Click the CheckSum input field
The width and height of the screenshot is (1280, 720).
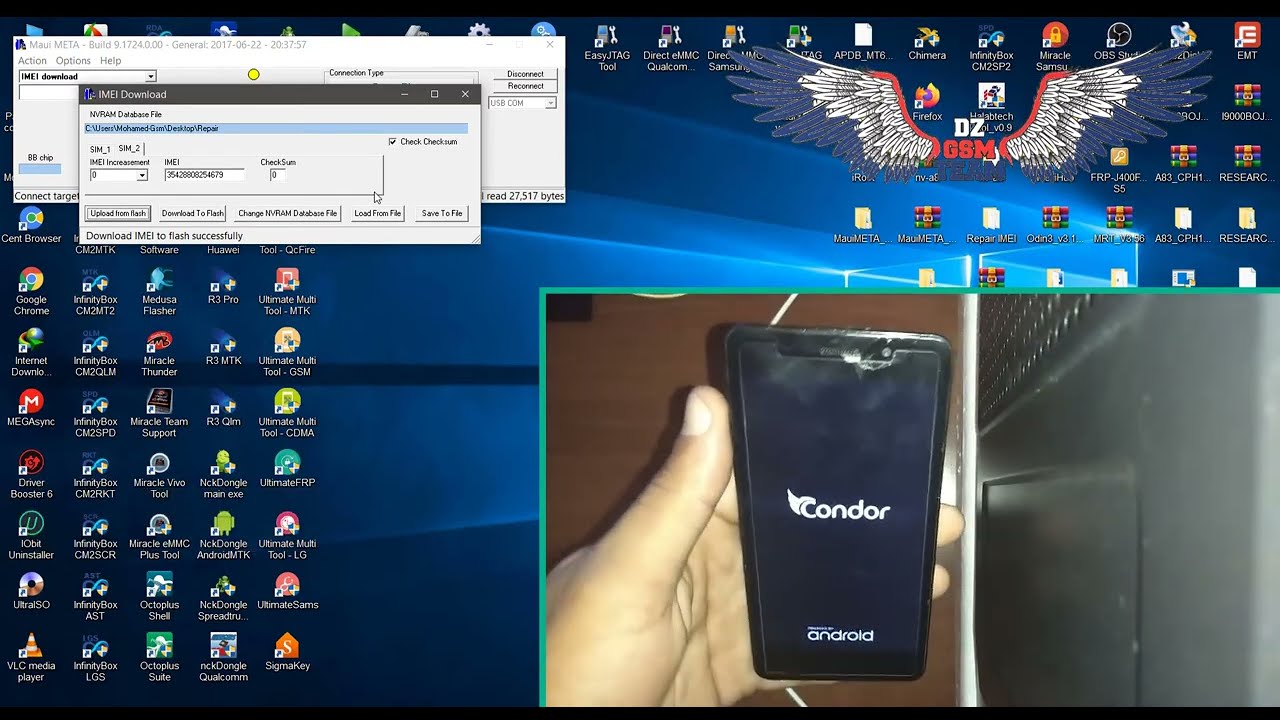click(278, 175)
